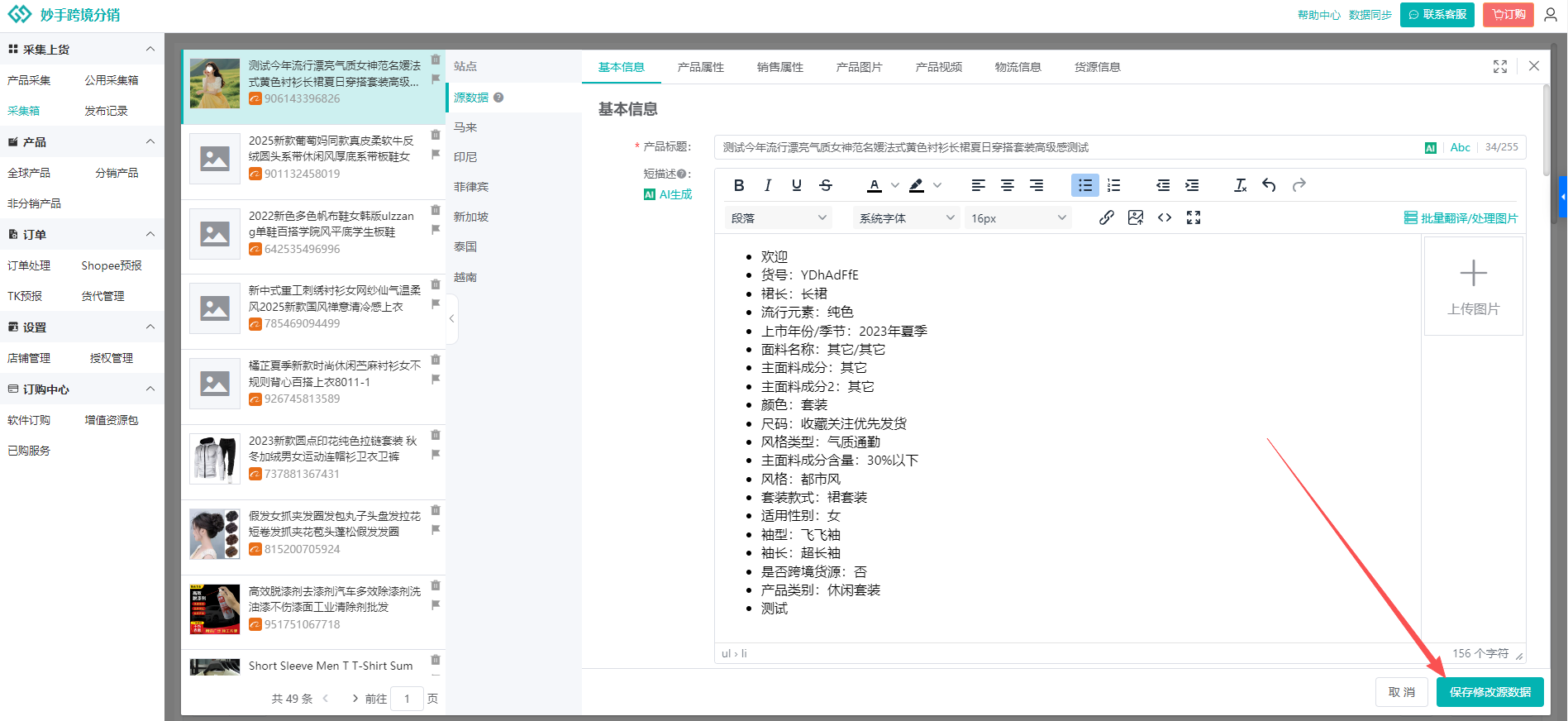
Task: Flag the 2025新款葡萄妈 shoe product
Action: 436,154
